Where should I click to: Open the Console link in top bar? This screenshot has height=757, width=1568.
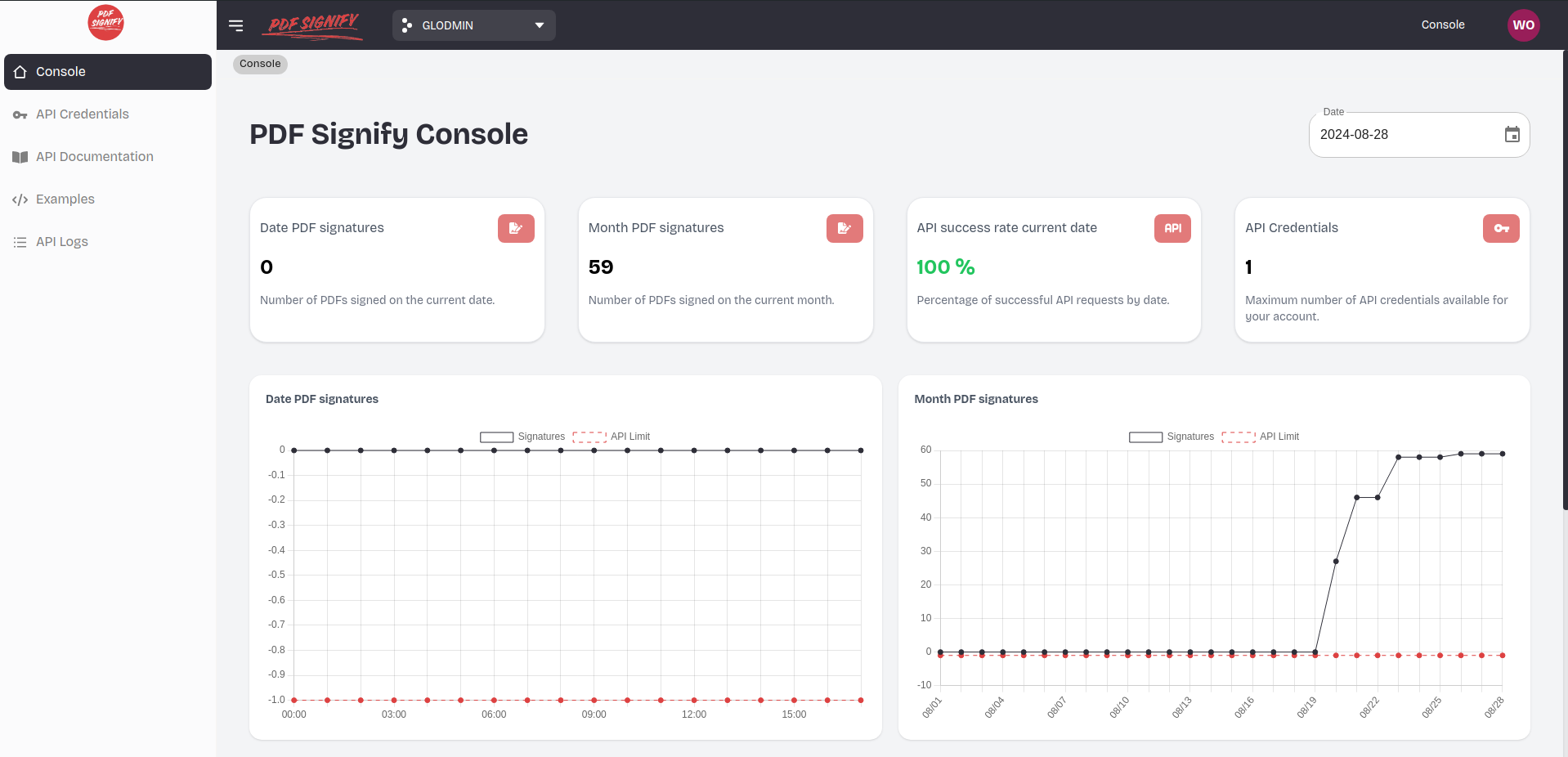1443,25
